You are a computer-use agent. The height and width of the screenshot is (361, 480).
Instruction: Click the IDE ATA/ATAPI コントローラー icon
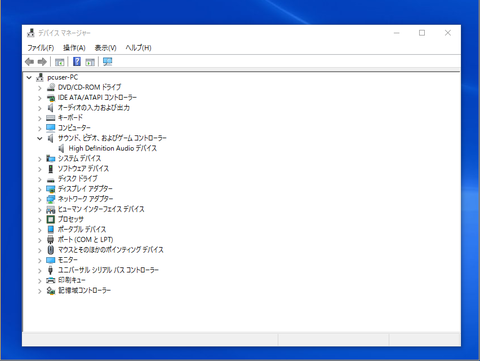51,98
